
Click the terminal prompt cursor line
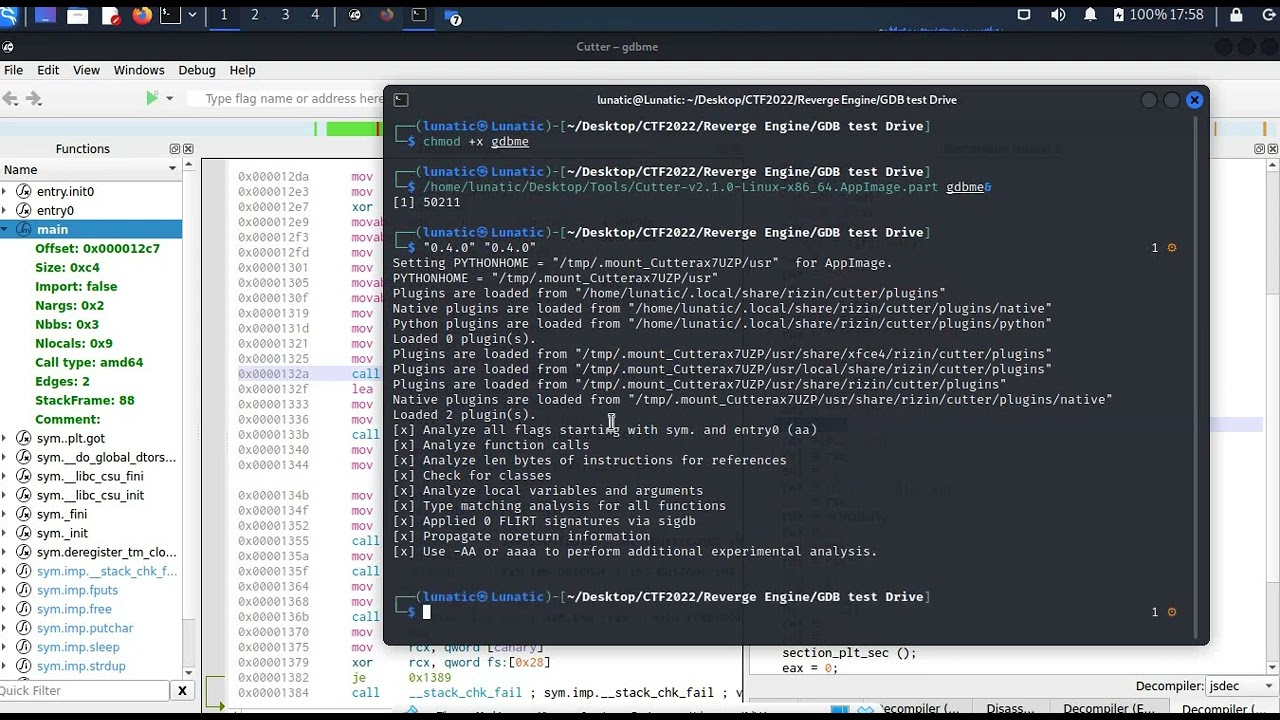(426, 612)
